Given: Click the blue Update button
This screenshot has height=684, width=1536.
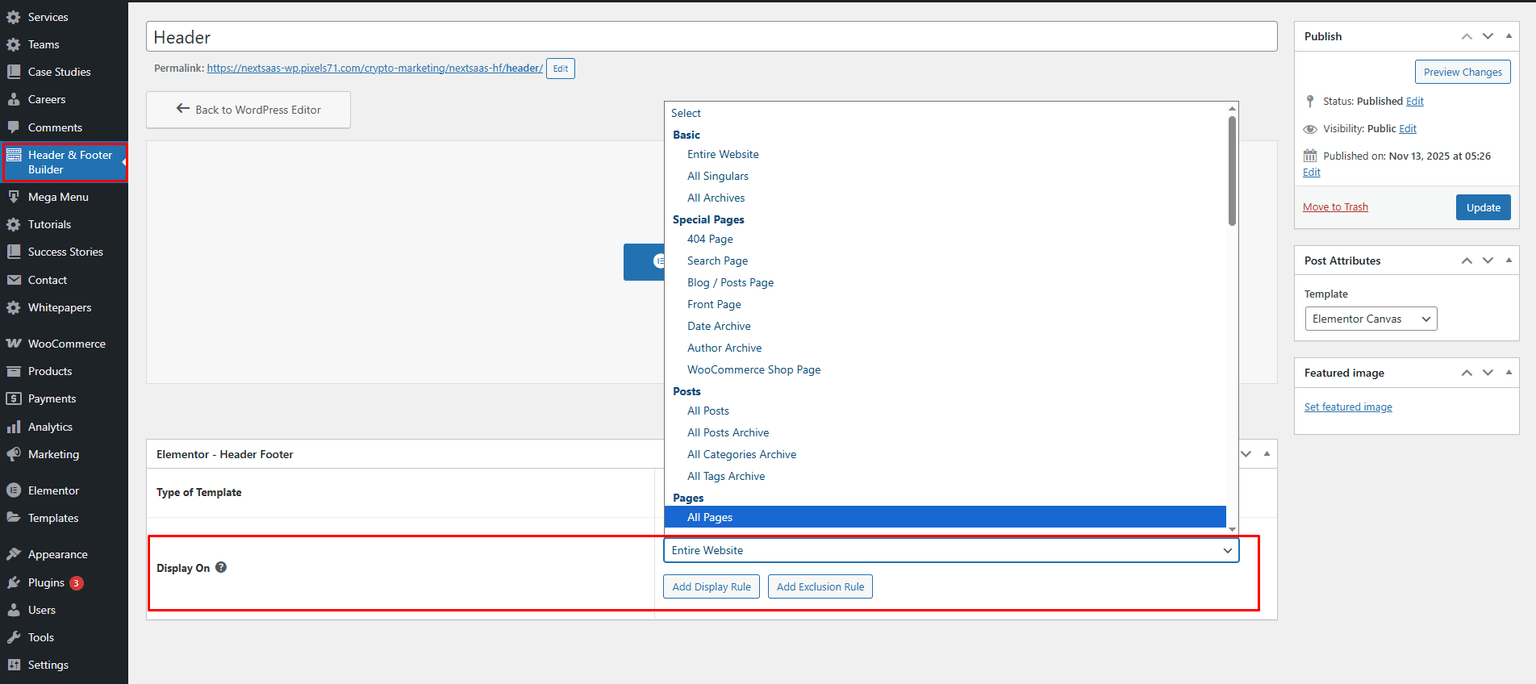Looking at the screenshot, I should pos(1483,207).
